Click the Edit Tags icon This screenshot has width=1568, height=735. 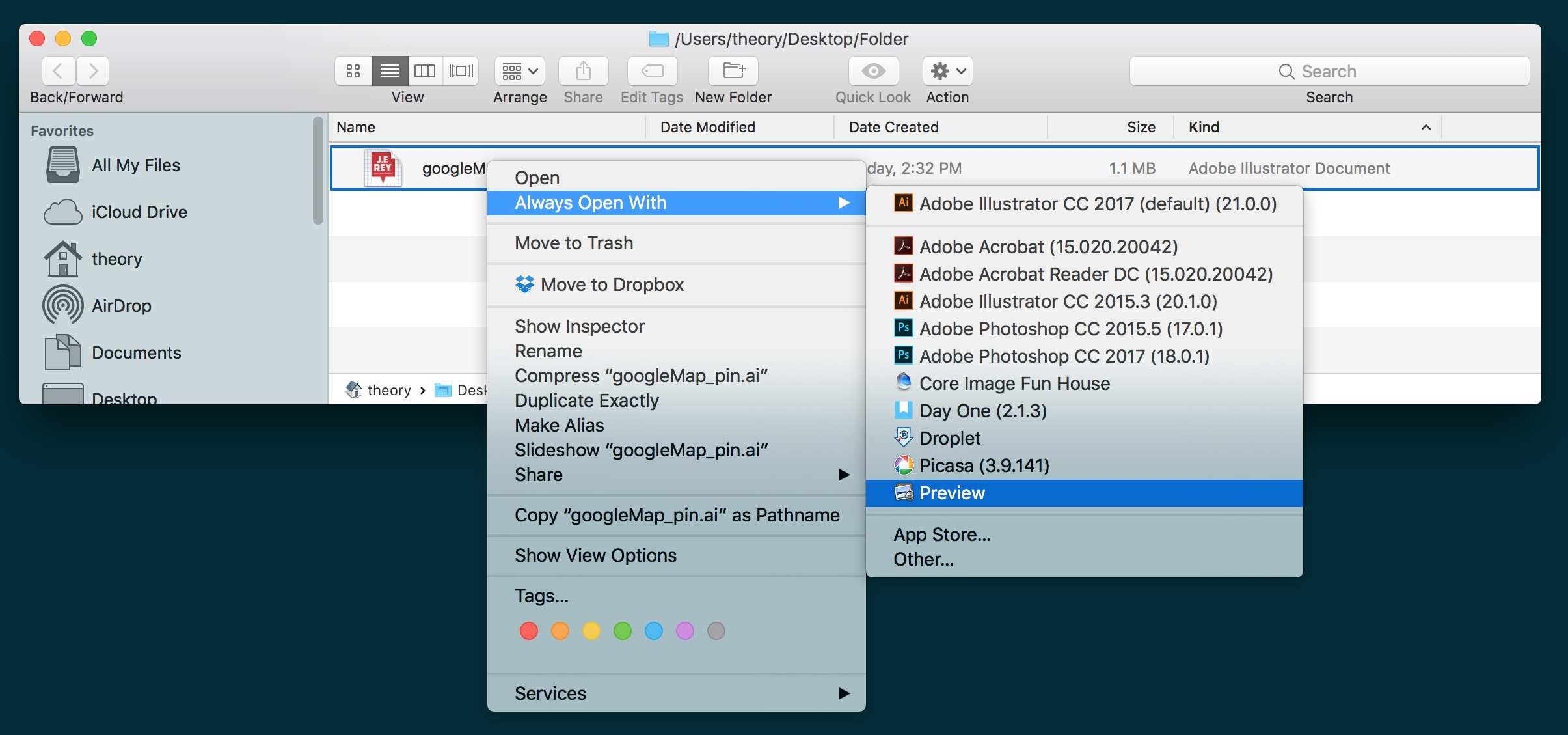(x=651, y=71)
